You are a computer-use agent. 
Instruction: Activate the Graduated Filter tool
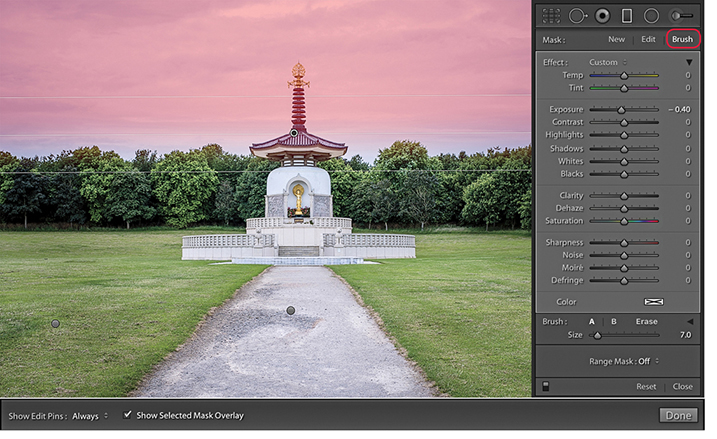pyautogui.click(x=627, y=16)
